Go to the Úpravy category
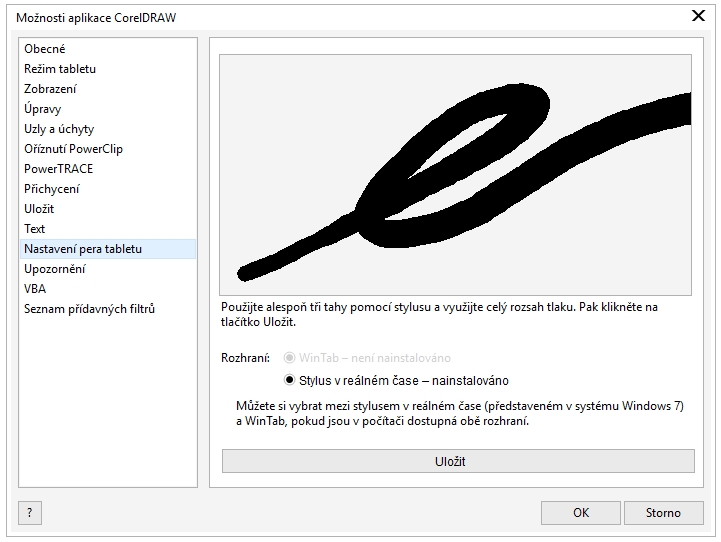Image resolution: width=721 pixels, height=542 pixels. pos(44,109)
